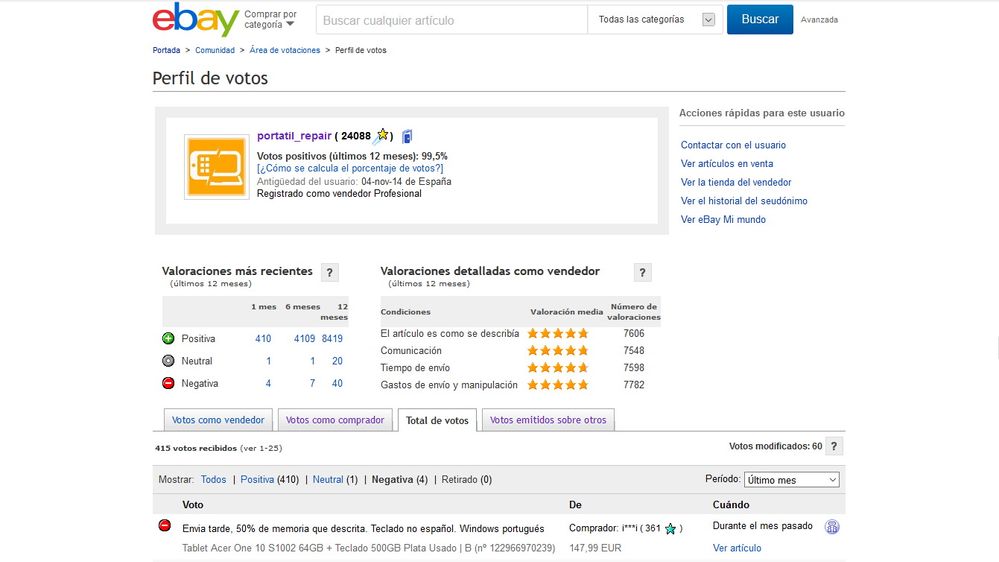Click into the Buscar cualquier artículo field
Image resolution: width=999 pixels, height=562 pixels.
coord(452,20)
